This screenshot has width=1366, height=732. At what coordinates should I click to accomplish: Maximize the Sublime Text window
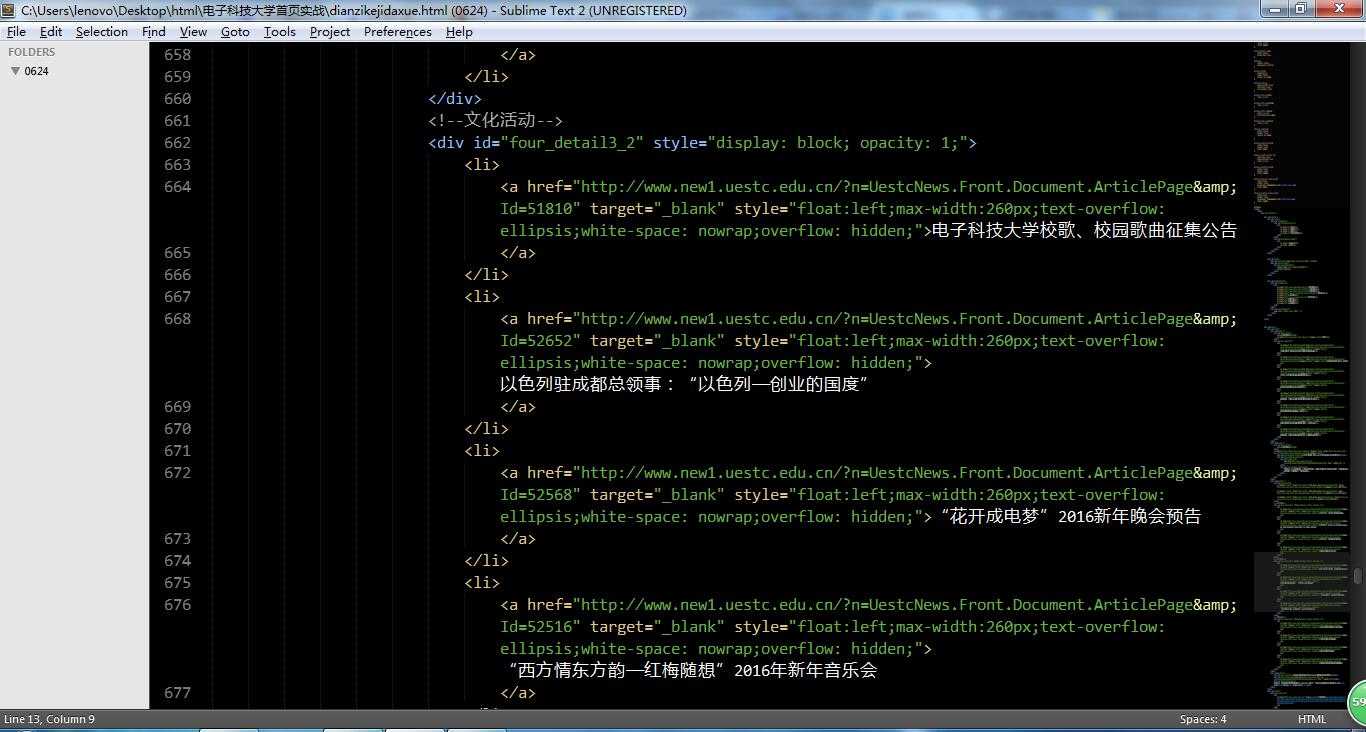(x=1300, y=9)
